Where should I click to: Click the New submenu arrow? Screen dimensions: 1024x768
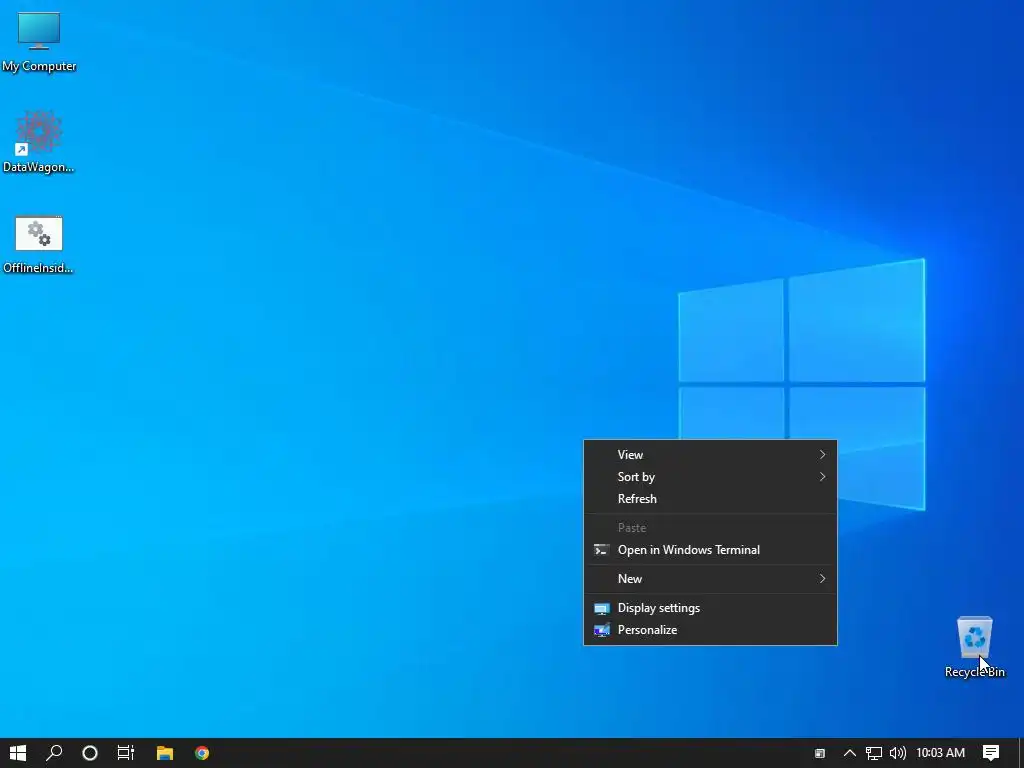click(822, 579)
